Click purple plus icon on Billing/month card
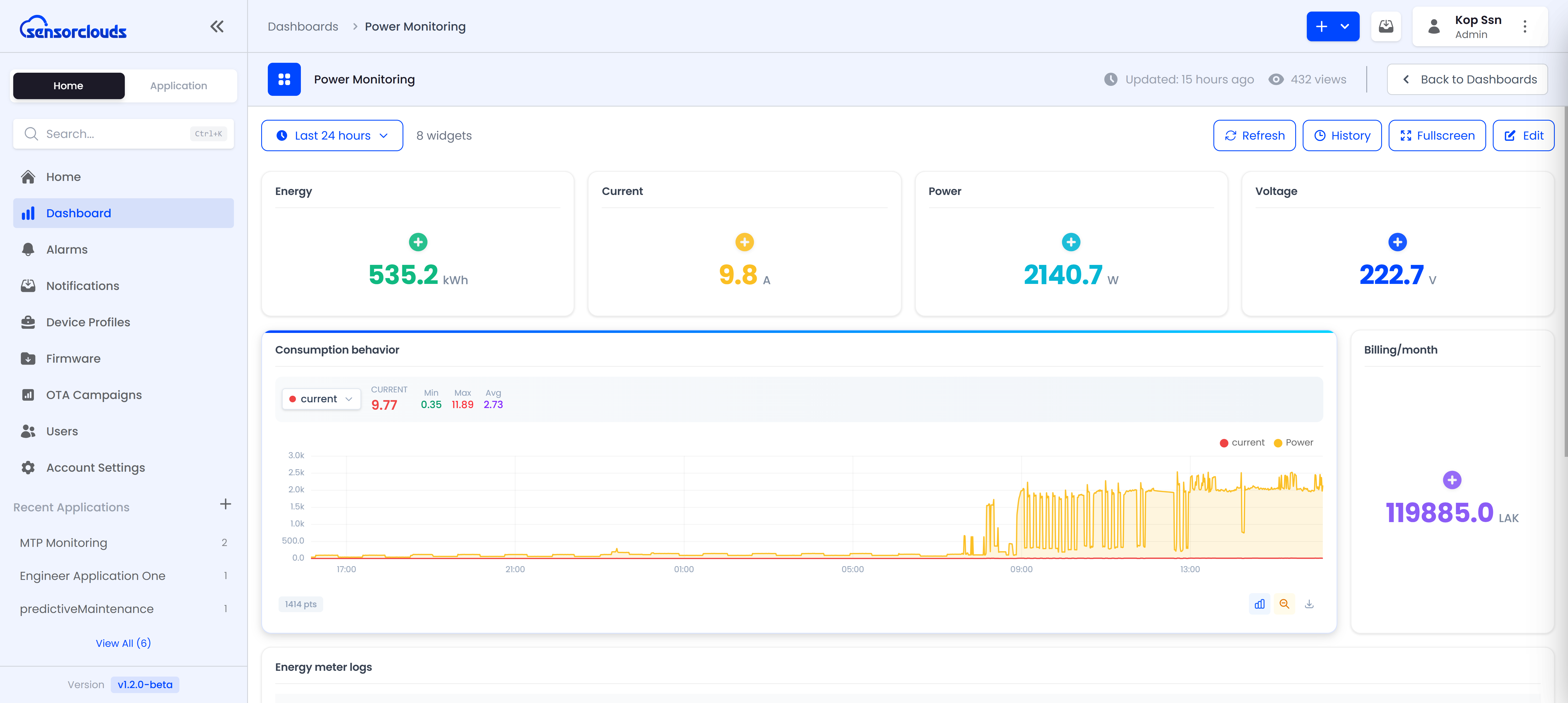This screenshot has width=1568, height=703. 1452,480
